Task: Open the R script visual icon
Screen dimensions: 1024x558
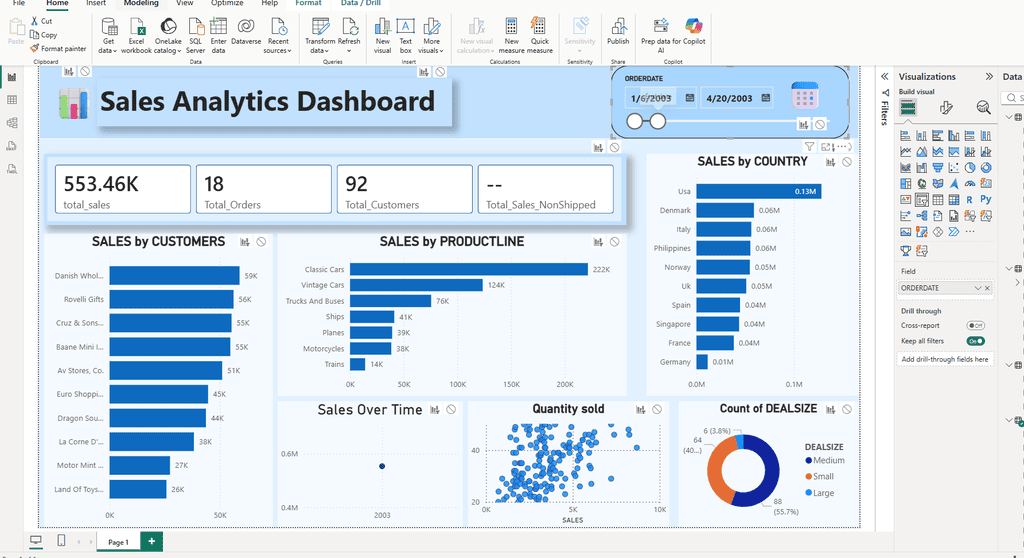Action: [969, 199]
